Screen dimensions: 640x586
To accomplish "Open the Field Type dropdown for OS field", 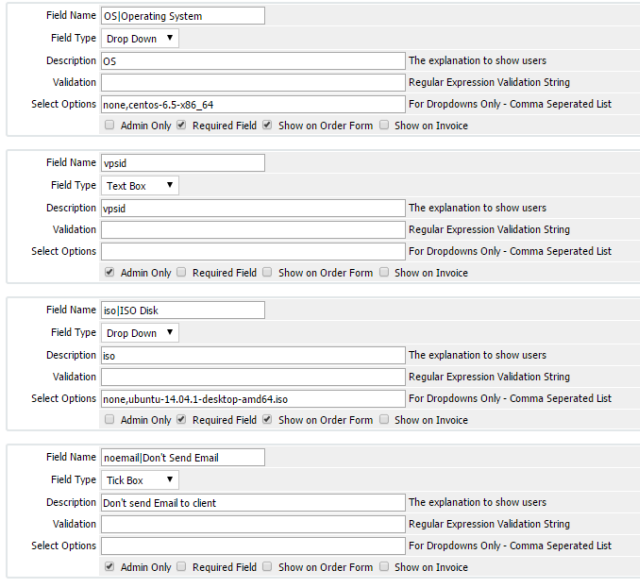I will (x=140, y=39).
